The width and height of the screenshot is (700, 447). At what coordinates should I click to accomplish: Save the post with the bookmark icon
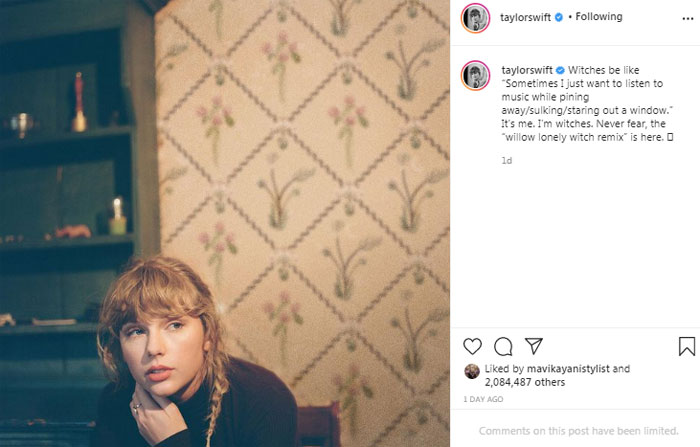pos(687,346)
